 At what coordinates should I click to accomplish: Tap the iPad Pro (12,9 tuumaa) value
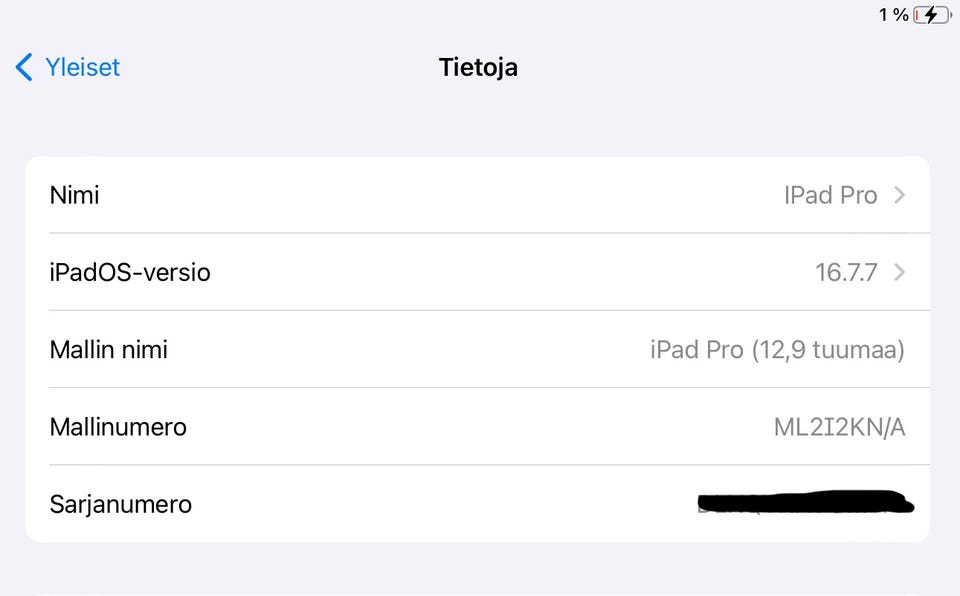click(x=777, y=350)
